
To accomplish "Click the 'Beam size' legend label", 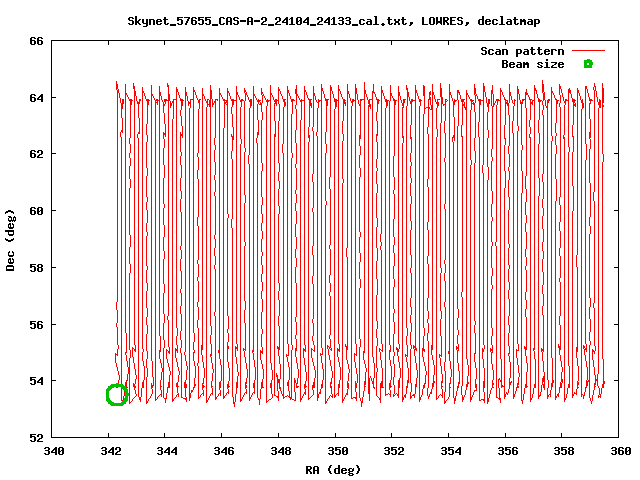I will pyautogui.click(x=533, y=64).
